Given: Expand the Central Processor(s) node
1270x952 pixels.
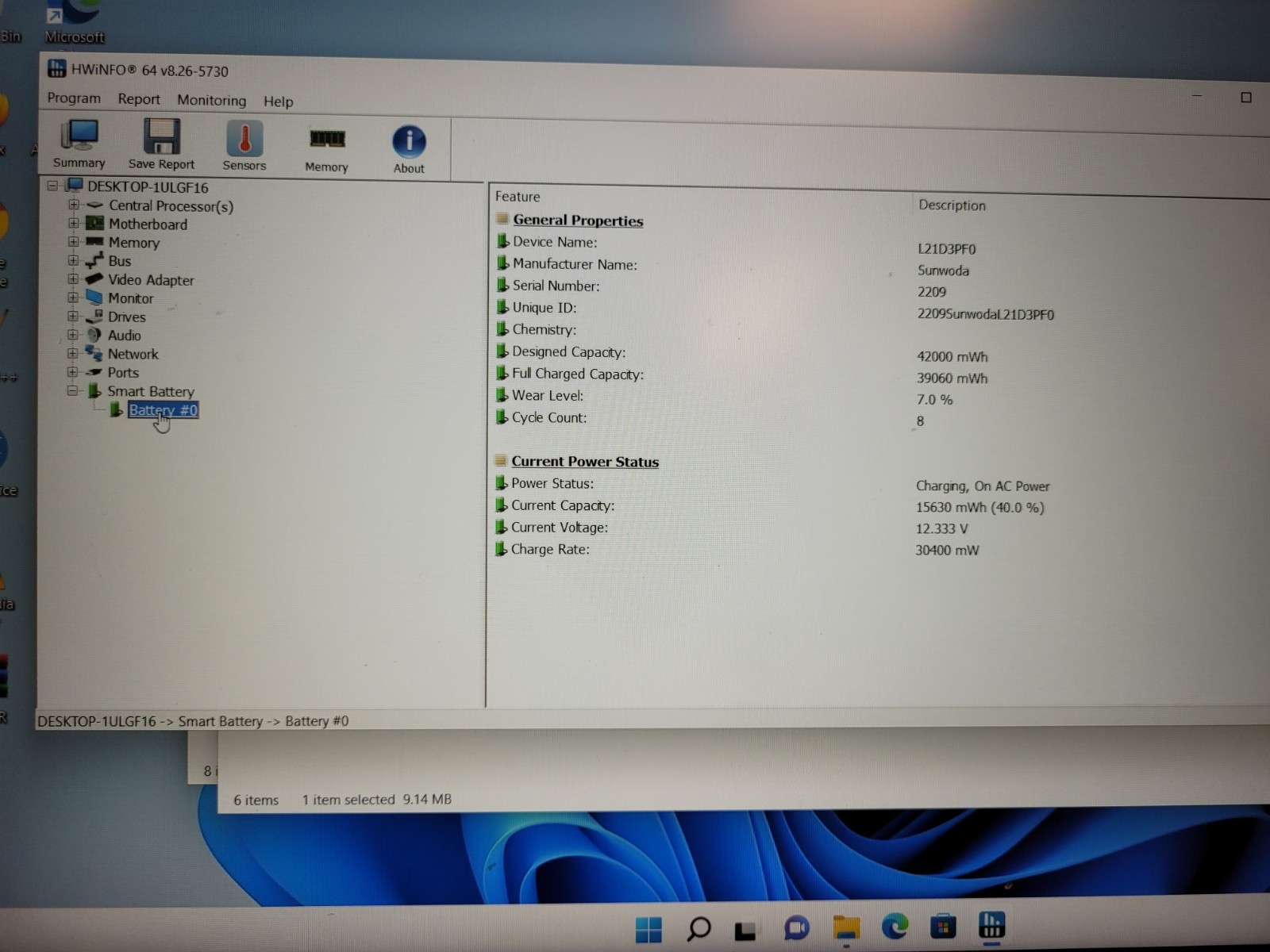Looking at the screenshot, I should tap(73, 205).
